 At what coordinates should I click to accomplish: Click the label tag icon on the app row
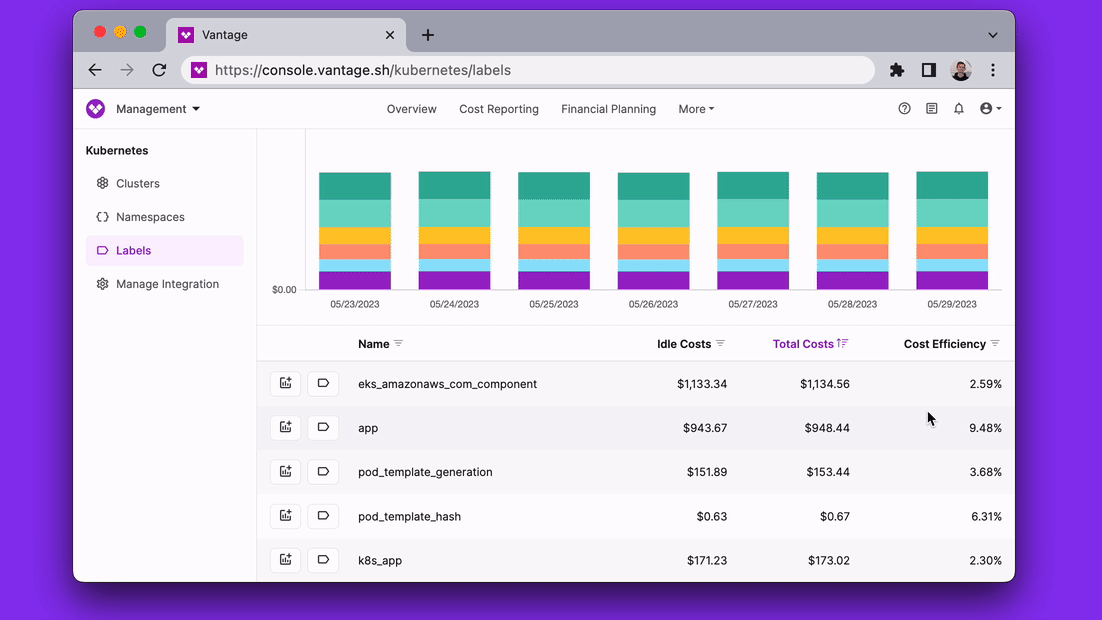click(323, 427)
